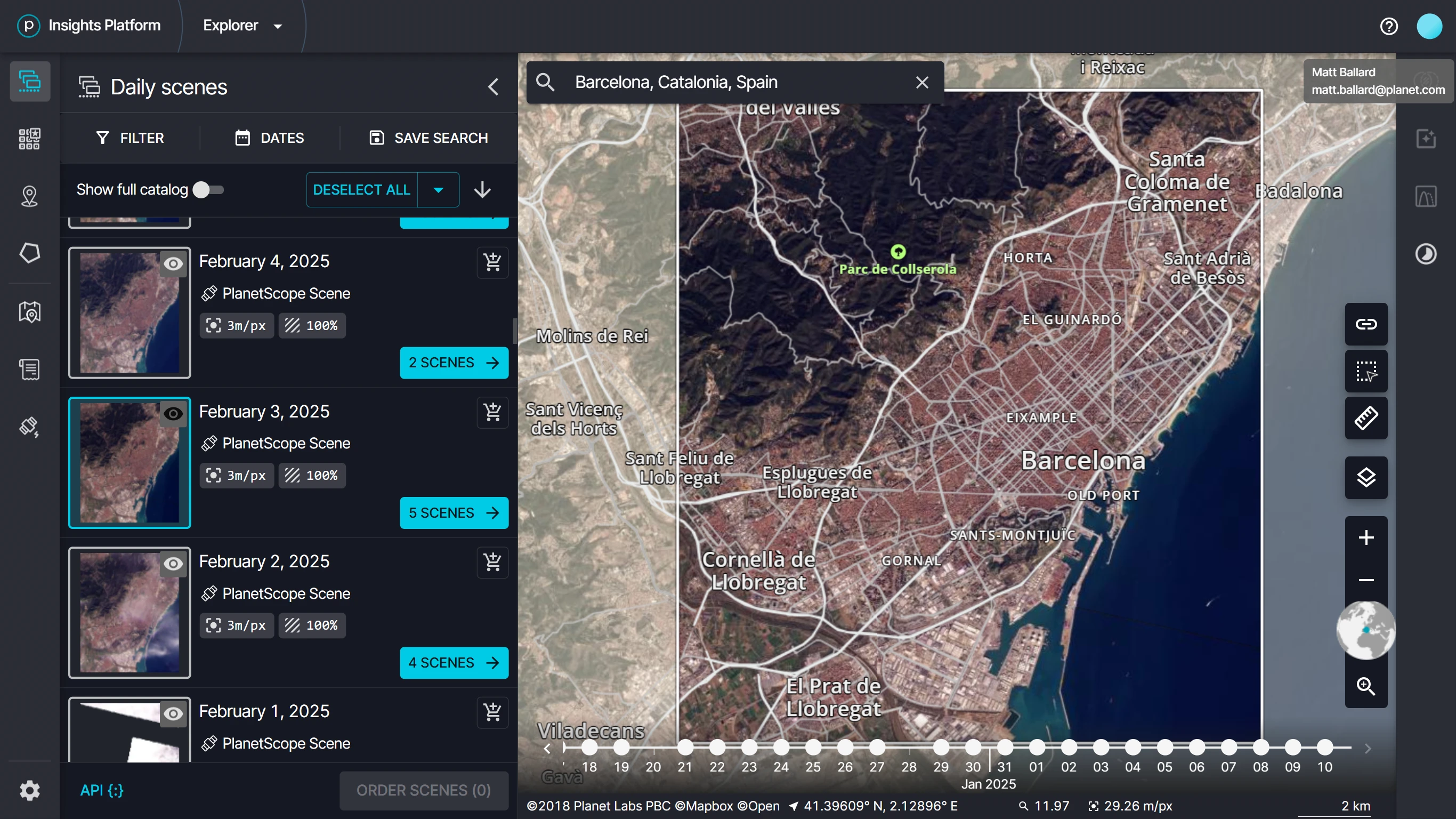Screen dimensions: 1456x819
Task: Open the DATES selector
Action: pyautogui.click(x=270, y=138)
